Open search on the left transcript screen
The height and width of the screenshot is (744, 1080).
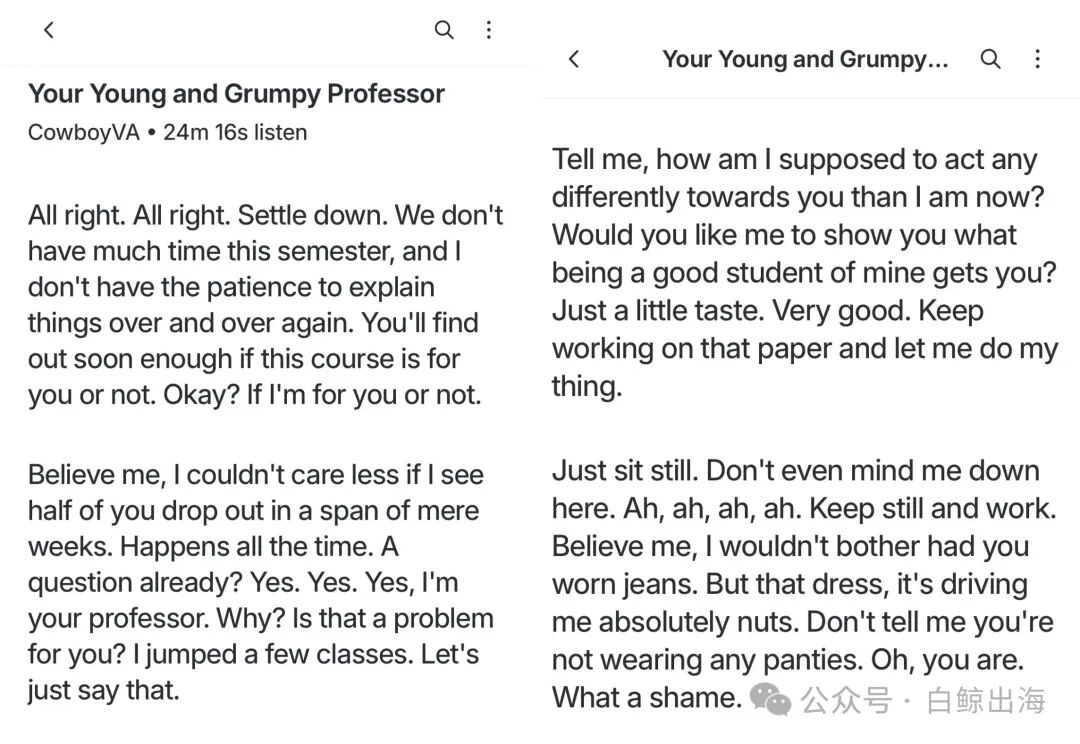444,30
